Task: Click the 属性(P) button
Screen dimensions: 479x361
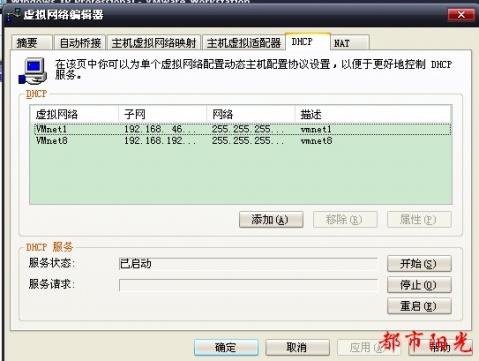Action: coord(419,220)
